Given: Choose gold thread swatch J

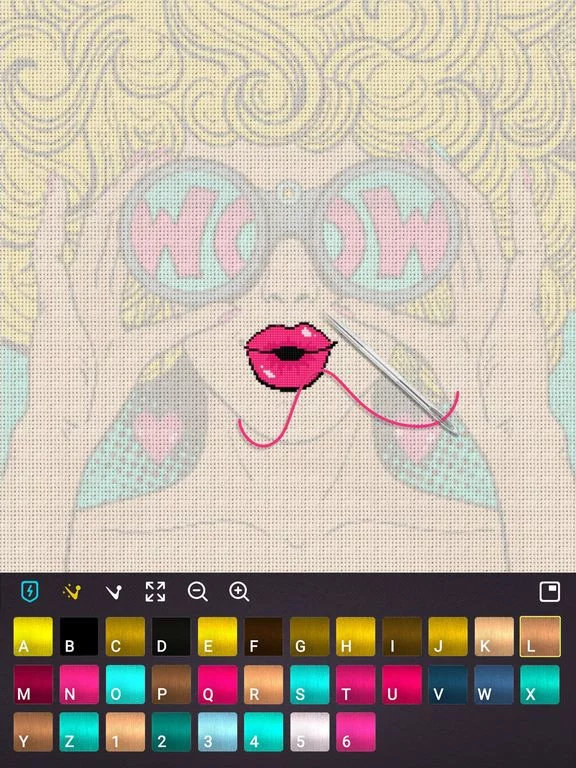Looking at the screenshot, I should click(448, 636).
